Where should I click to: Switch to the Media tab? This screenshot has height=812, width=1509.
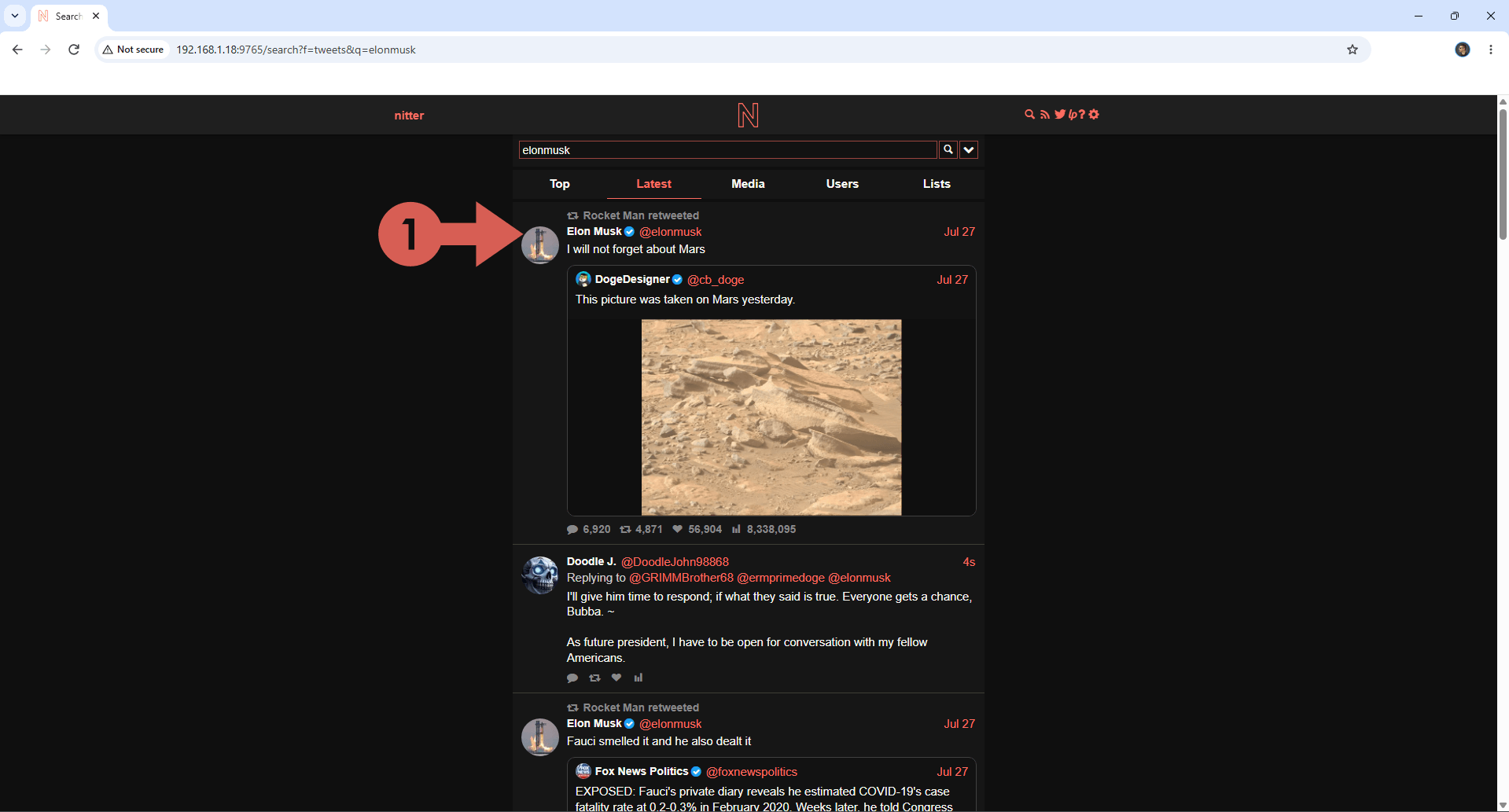coord(749,184)
